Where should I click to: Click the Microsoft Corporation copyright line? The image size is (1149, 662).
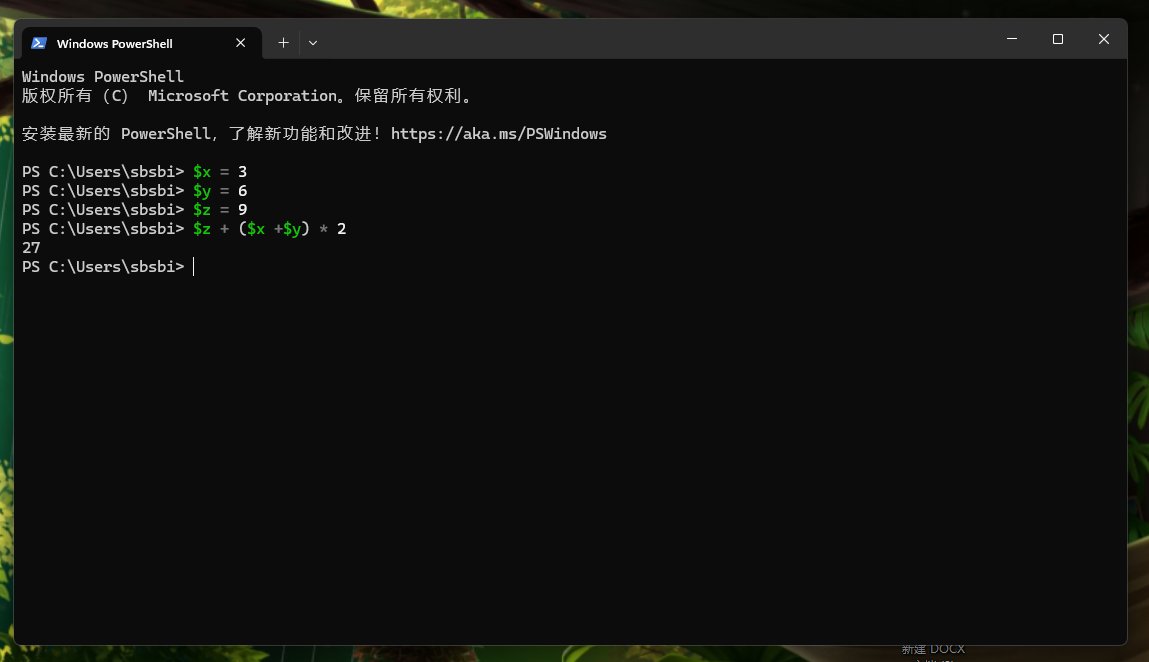(x=248, y=96)
